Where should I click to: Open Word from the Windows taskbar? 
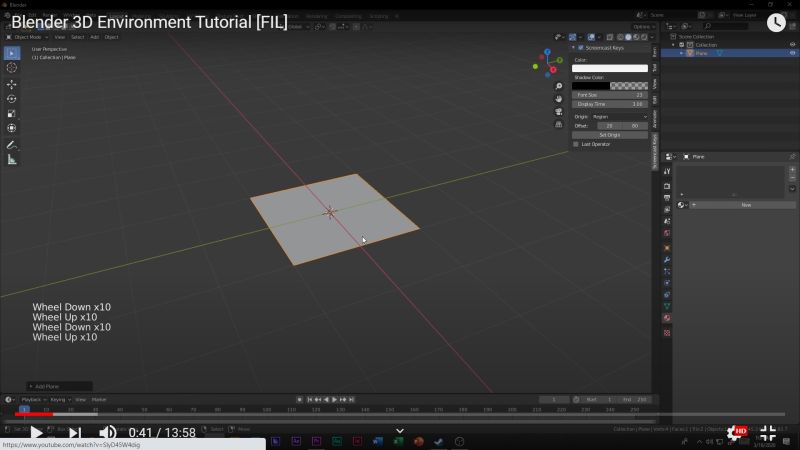(378, 442)
